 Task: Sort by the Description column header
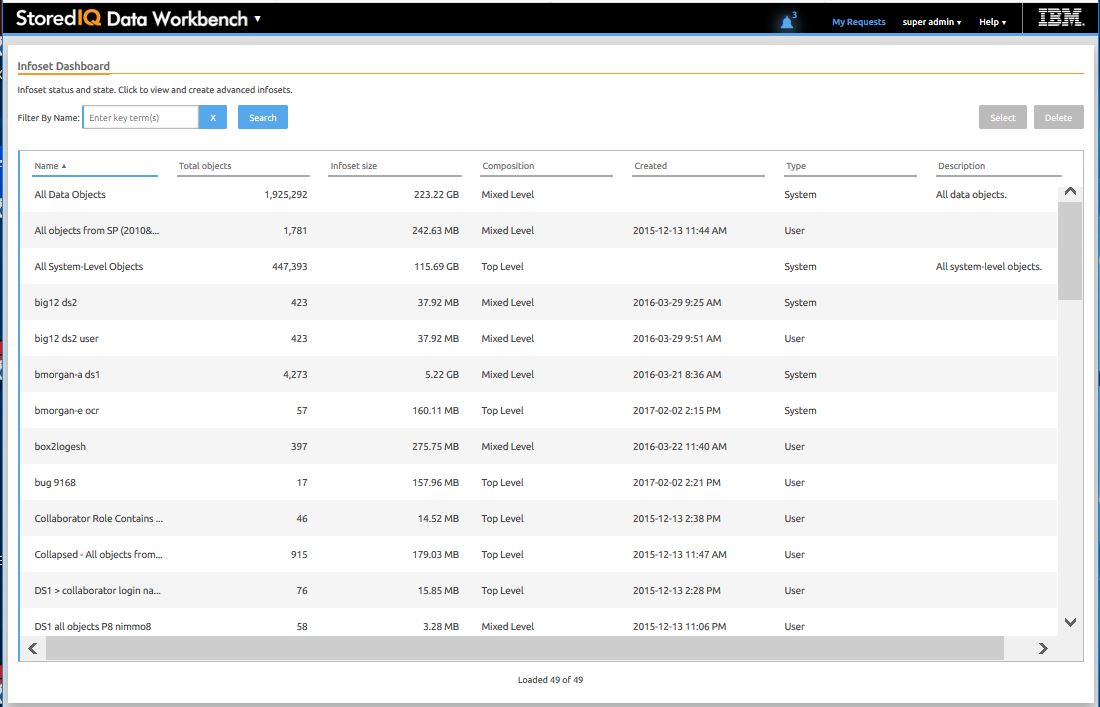(x=998, y=166)
